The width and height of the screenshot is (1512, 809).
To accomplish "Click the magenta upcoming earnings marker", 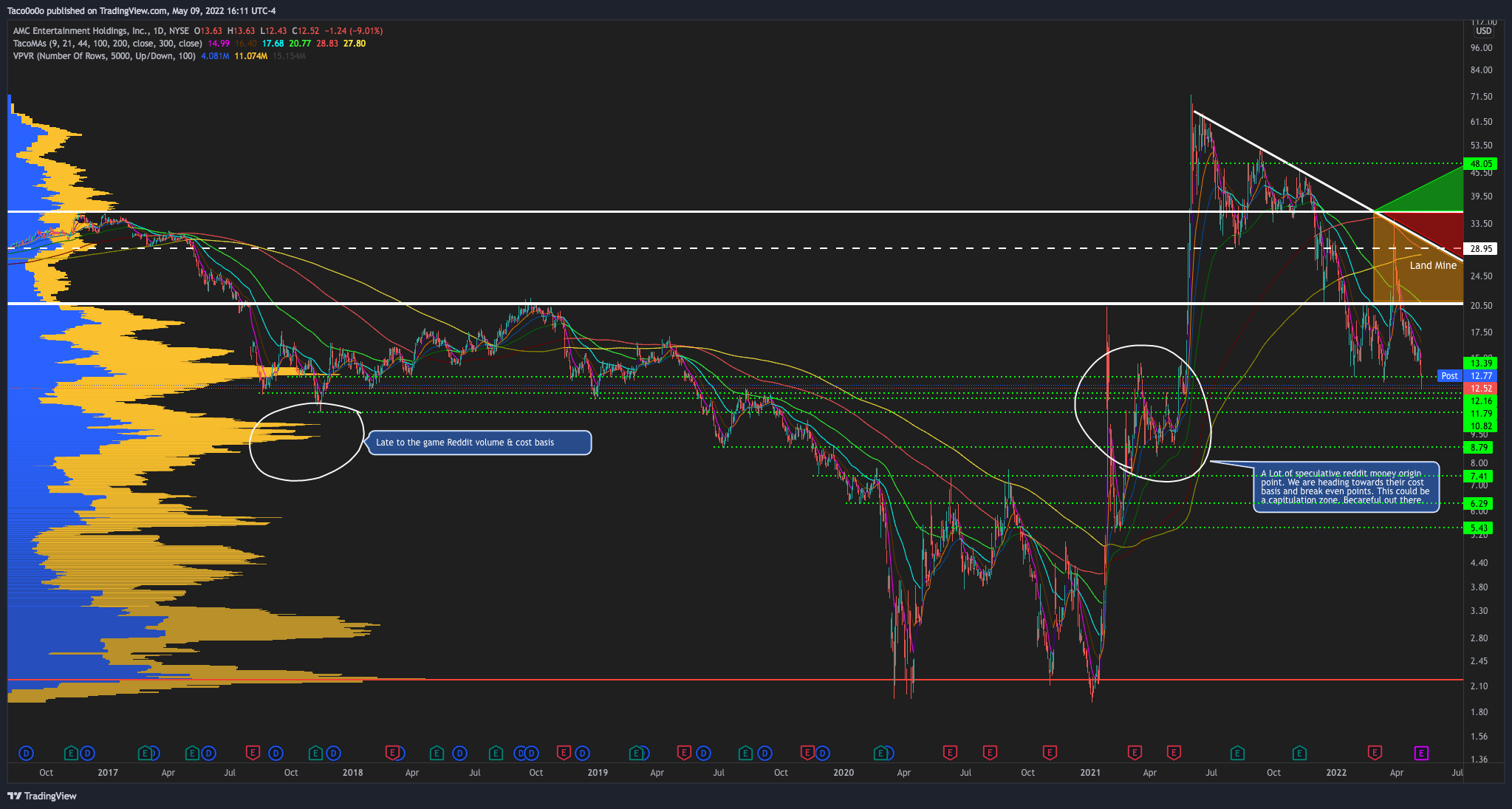I will click(x=1421, y=753).
